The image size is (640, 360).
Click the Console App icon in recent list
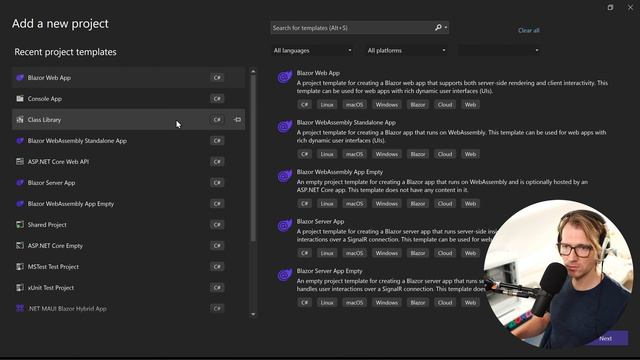pos(20,99)
